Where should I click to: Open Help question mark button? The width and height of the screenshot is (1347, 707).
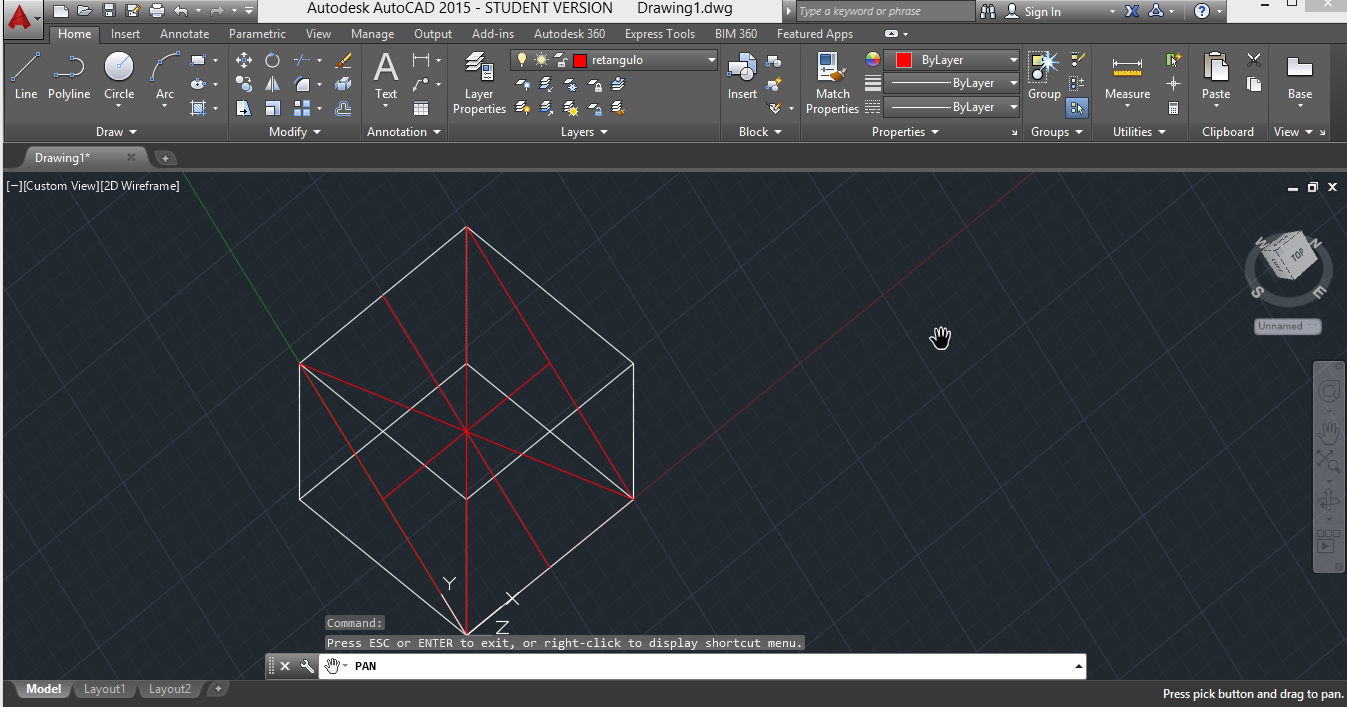(1201, 11)
